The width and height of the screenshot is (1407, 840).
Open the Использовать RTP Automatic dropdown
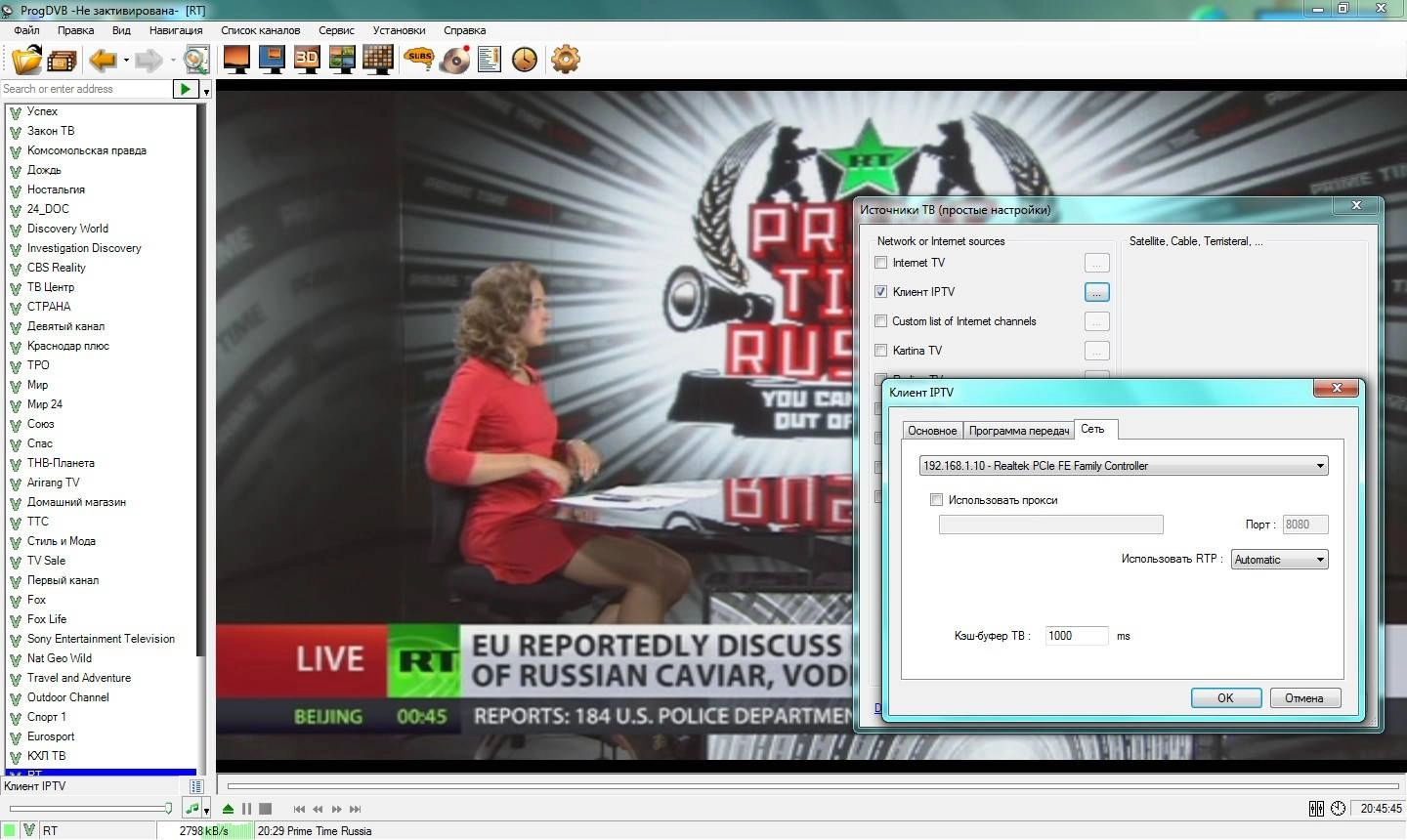[1280, 560]
